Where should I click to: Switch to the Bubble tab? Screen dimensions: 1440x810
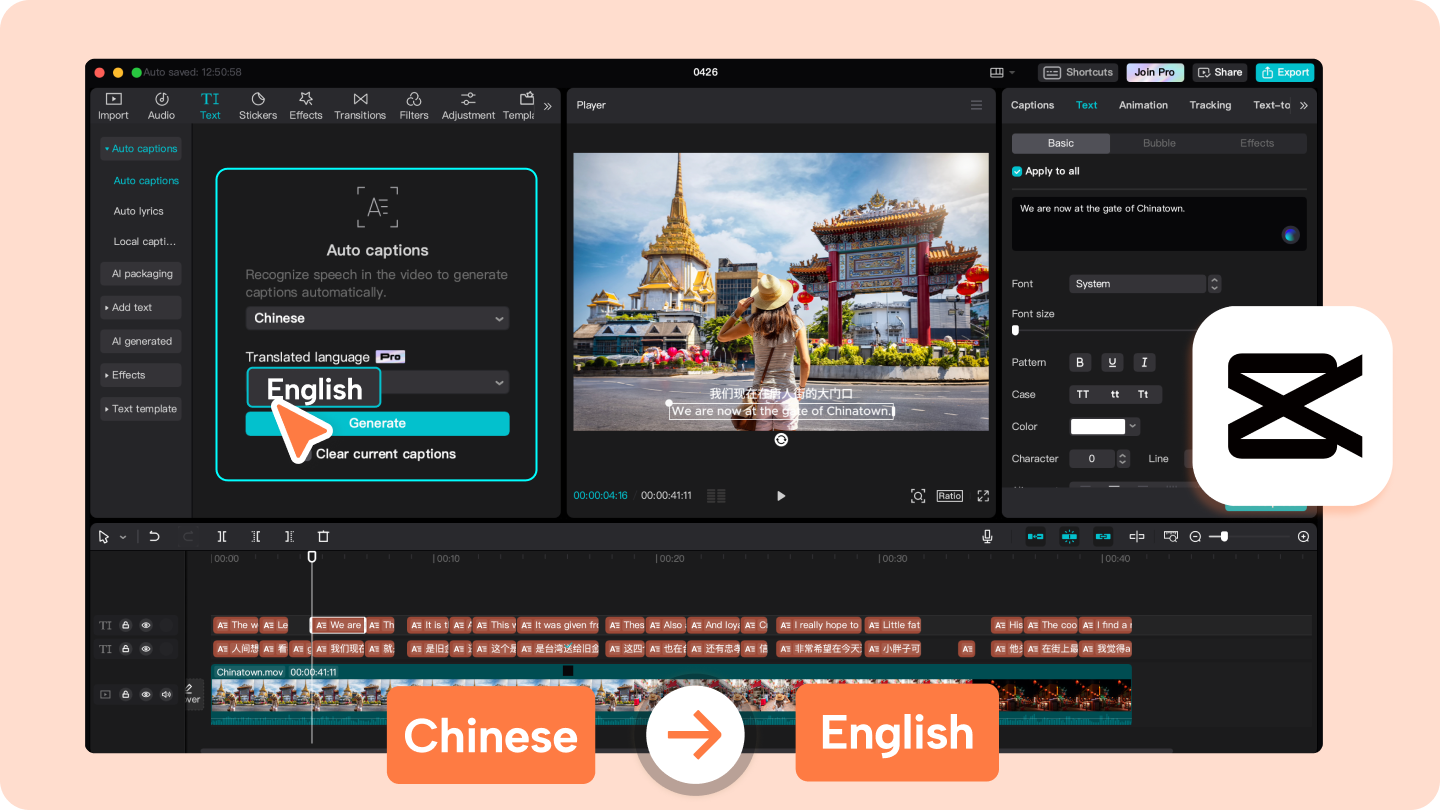point(1158,143)
